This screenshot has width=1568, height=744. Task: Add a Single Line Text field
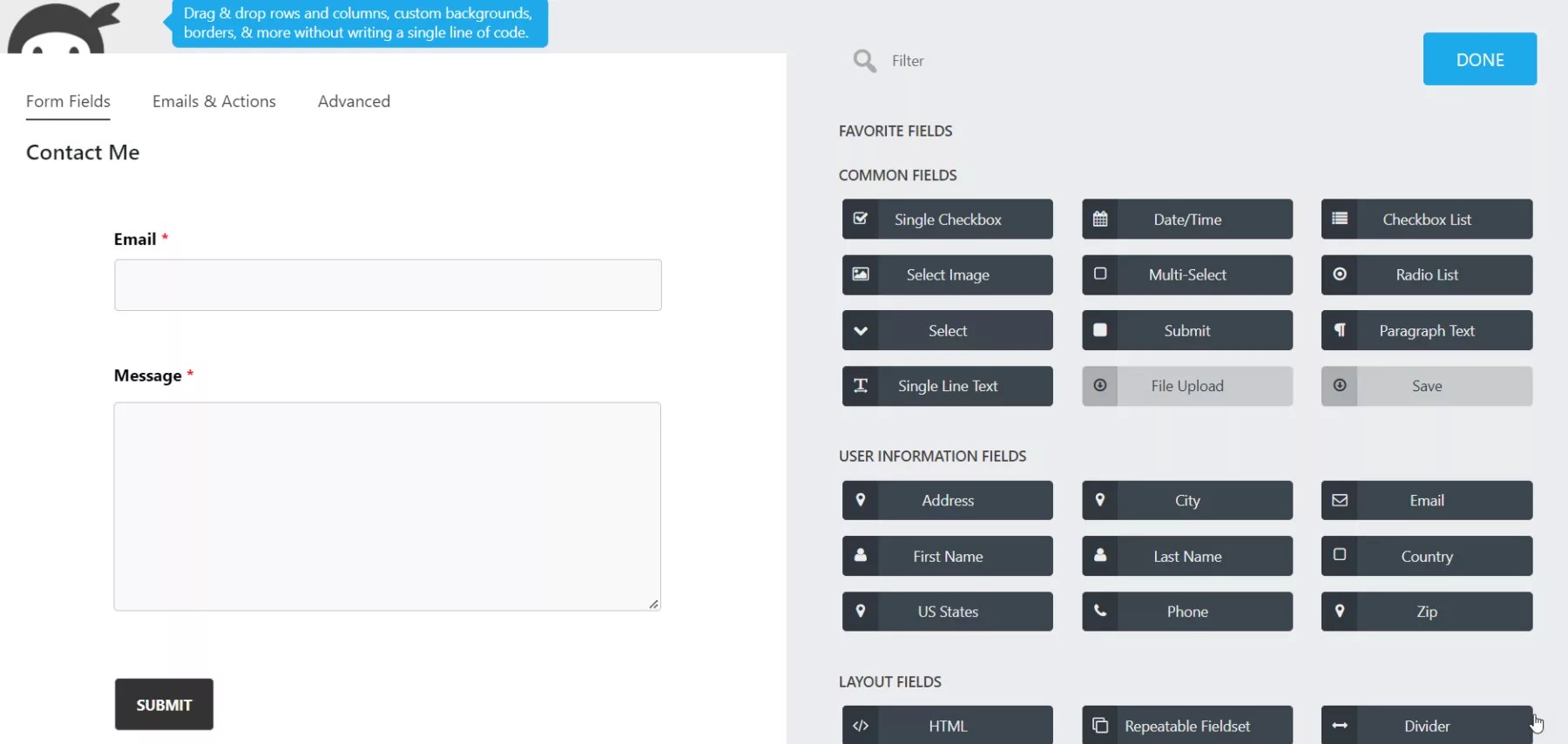coord(947,386)
